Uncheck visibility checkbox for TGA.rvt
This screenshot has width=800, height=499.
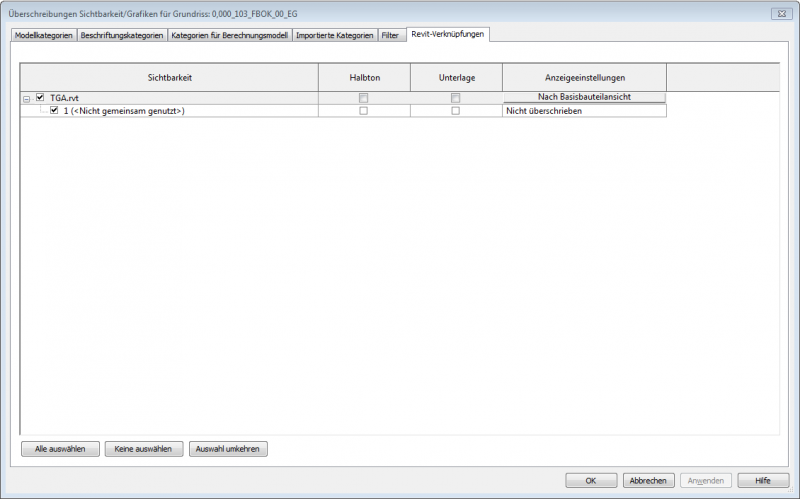40,98
